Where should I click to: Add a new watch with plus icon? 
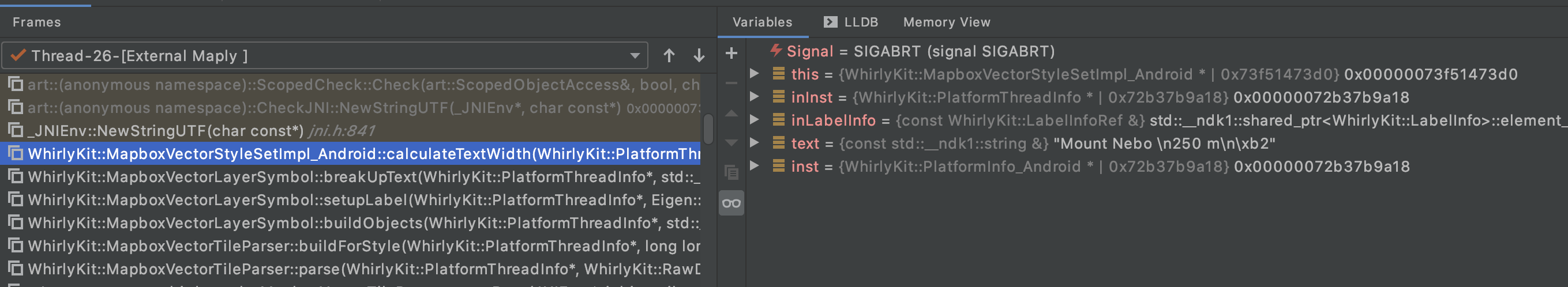[732, 54]
